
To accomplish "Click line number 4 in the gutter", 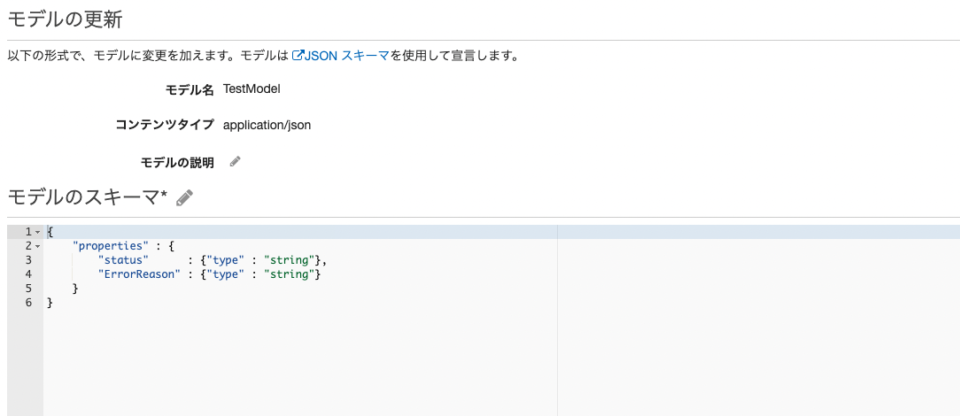I will (x=28, y=274).
